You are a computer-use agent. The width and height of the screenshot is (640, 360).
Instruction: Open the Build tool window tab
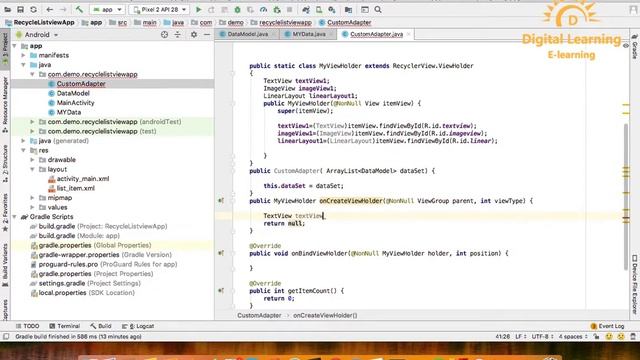click(x=101, y=326)
